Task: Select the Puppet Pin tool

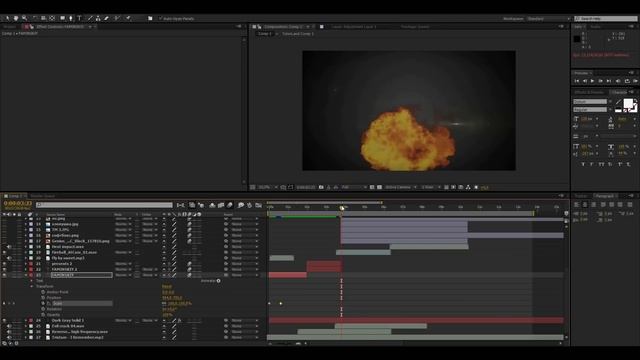Action: [128, 18]
